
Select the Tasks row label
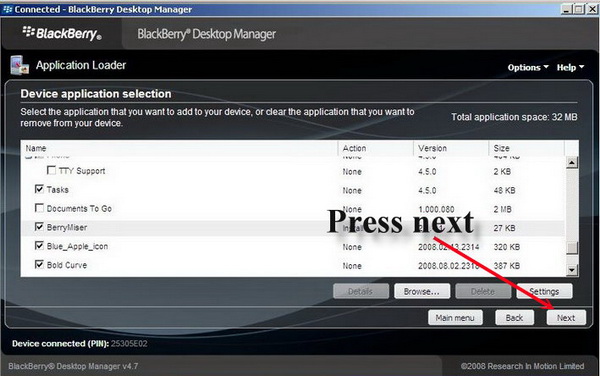[x=57, y=190]
